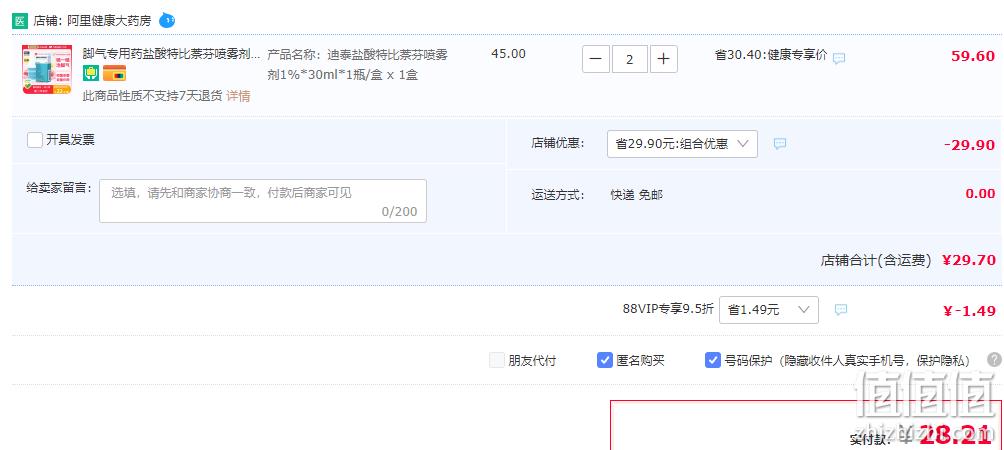
Task: Click the 省30.40:健康专享价 text
Action: click(771, 55)
